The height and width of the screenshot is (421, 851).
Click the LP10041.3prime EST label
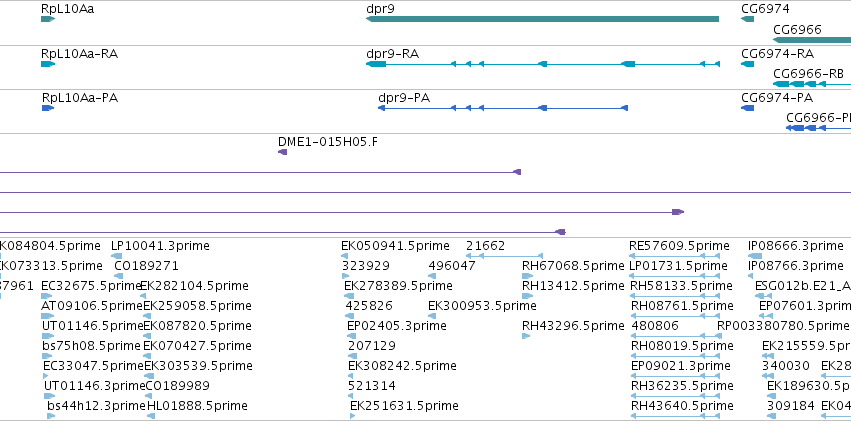(x=160, y=246)
